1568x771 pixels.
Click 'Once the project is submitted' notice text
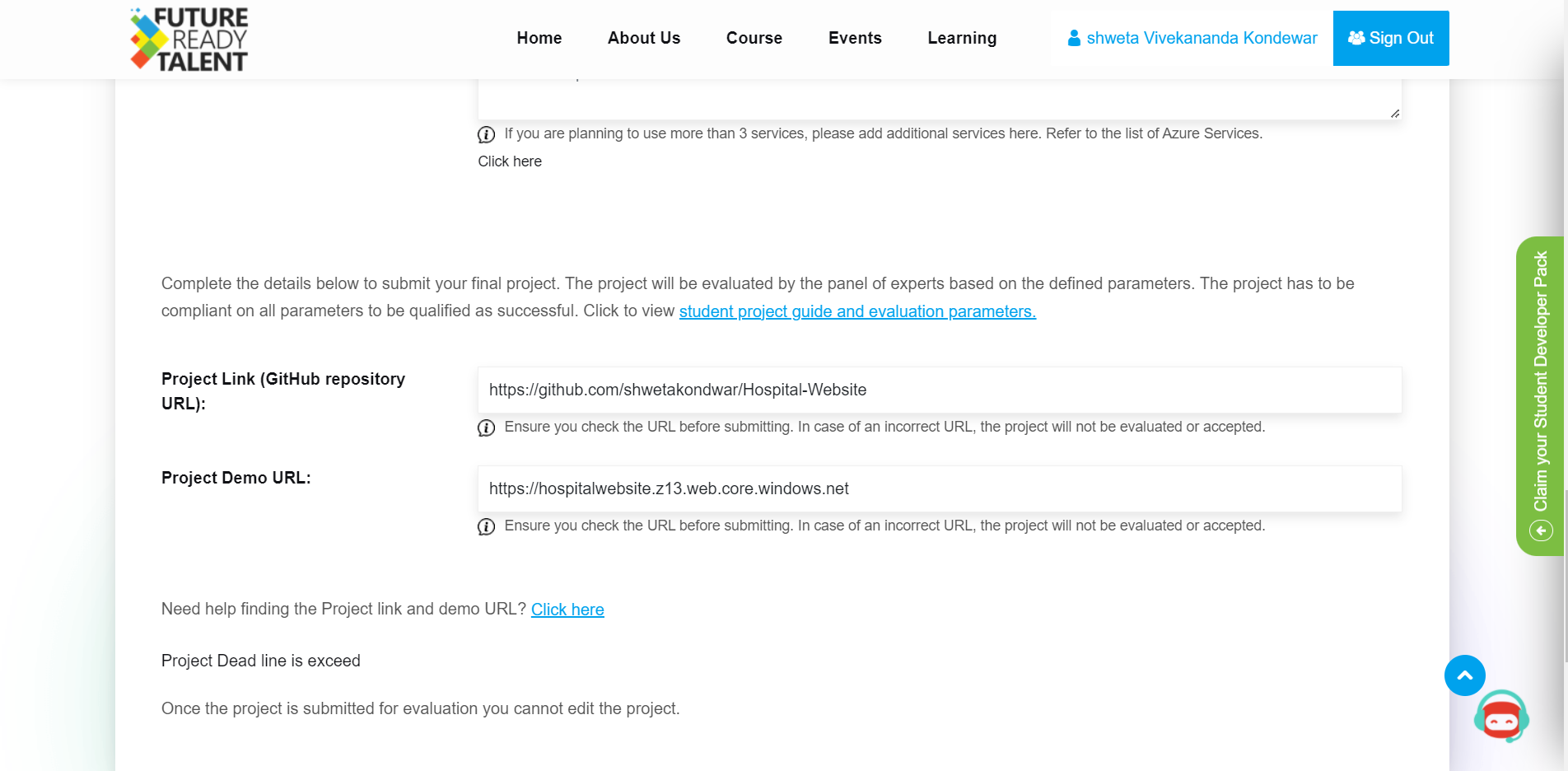[x=421, y=708]
